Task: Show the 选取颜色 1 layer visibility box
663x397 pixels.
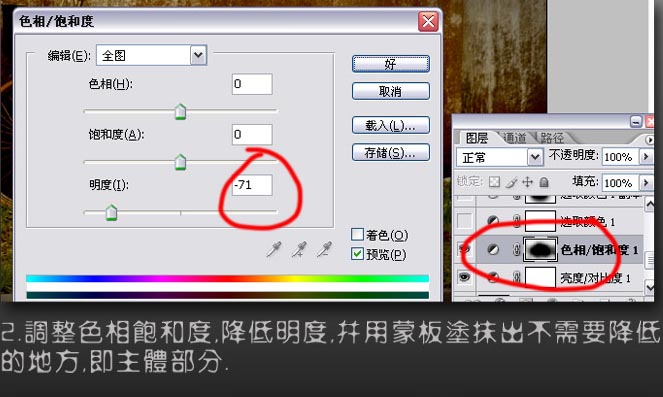Action: [465, 220]
